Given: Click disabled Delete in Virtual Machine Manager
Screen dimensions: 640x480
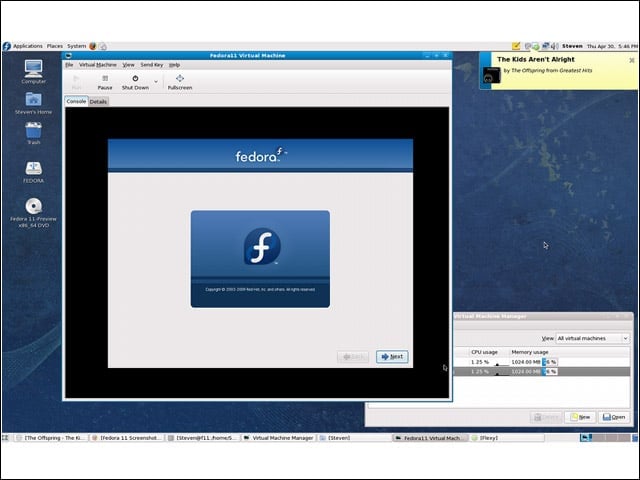Looking at the screenshot, I should 546,417.
